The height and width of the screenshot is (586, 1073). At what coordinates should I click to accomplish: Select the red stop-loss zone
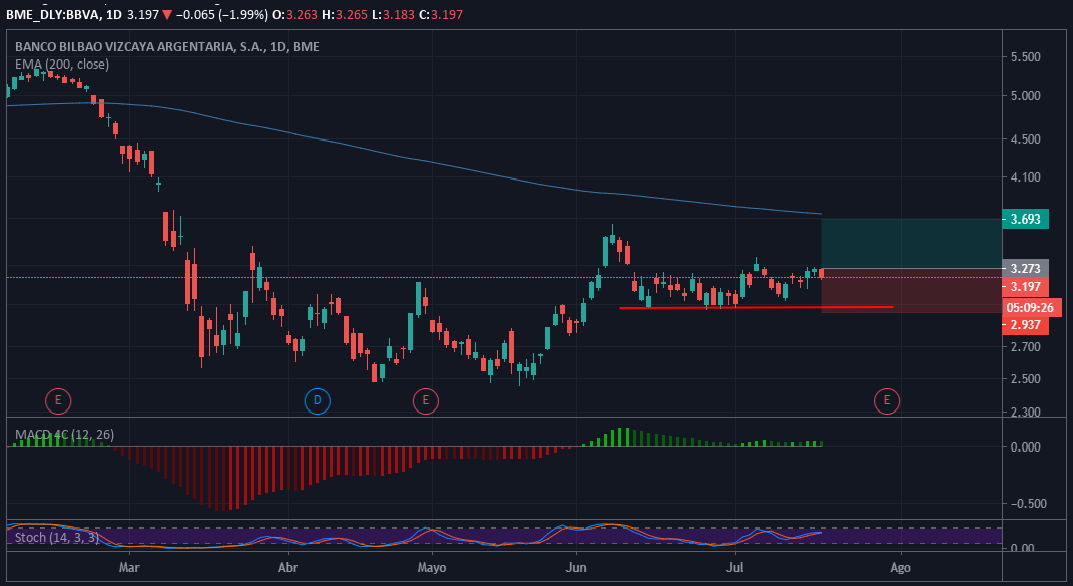[x=910, y=290]
